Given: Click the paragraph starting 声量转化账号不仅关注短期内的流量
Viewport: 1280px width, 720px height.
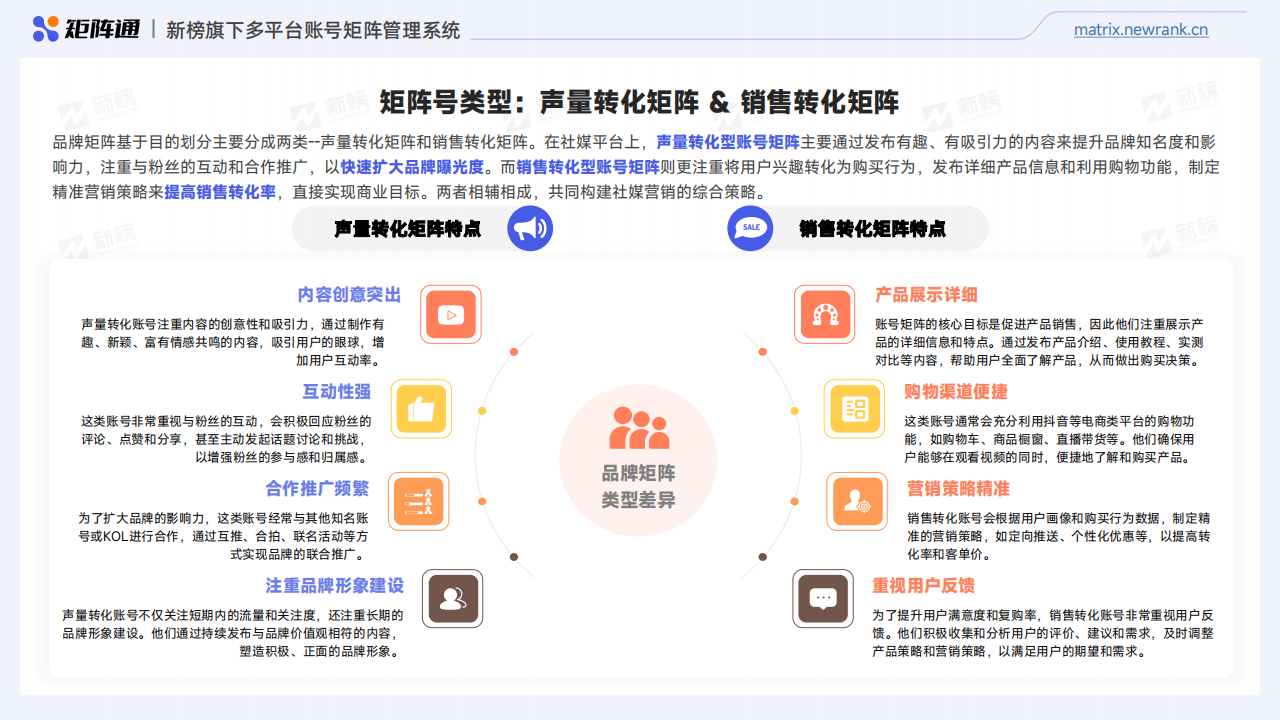Looking at the screenshot, I should (232, 633).
